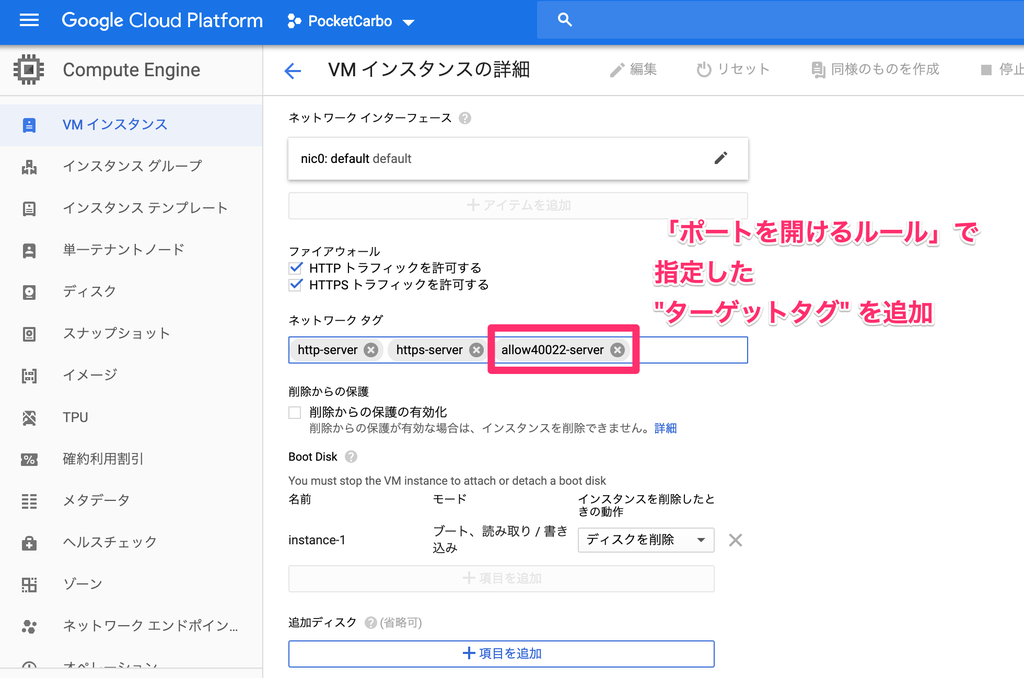Open the 単一テナントノード sidebar label
The height and width of the screenshot is (678, 1024).
click(x=123, y=250)
